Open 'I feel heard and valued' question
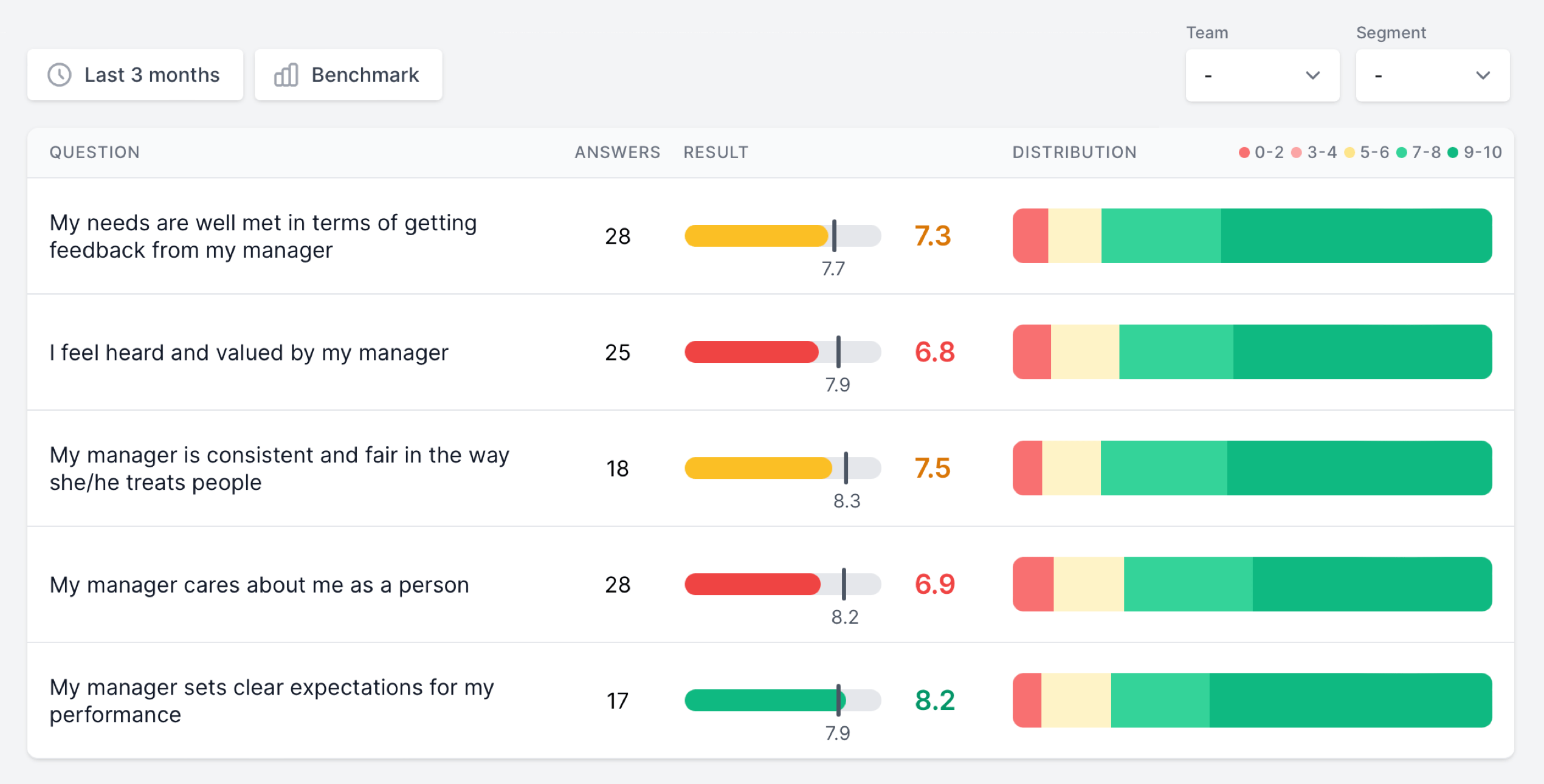The width and height of the screenshot is (1544, 784). 249,352
